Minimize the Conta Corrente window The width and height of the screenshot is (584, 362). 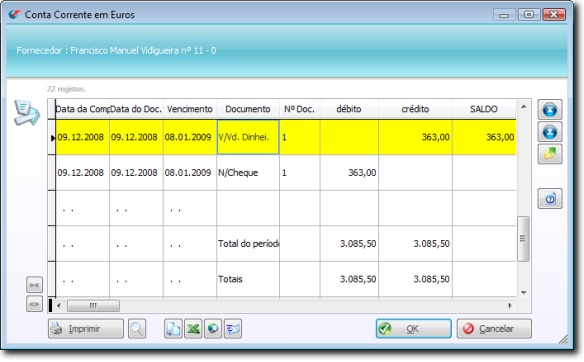pyautogui.click(x=504, y=15)
